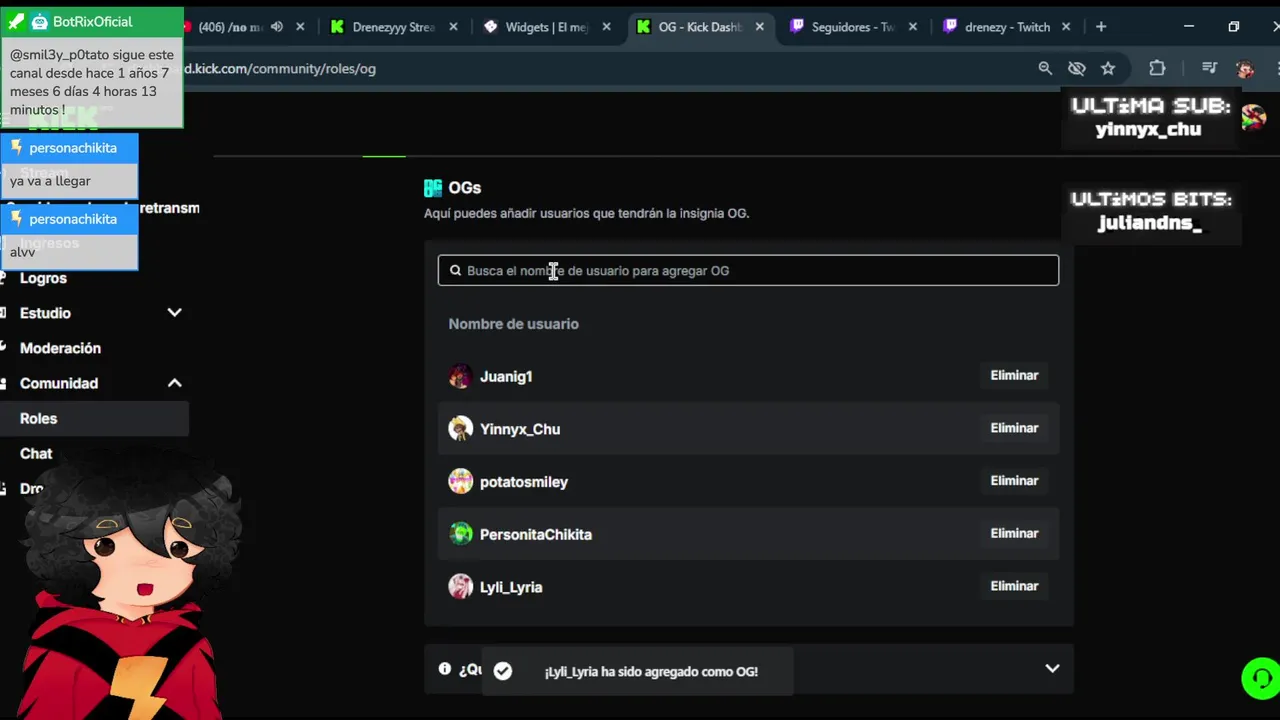This screenshot has height=720, width=1280.
Task: Open the media control playlist icon
Action: pos(1209,68)
